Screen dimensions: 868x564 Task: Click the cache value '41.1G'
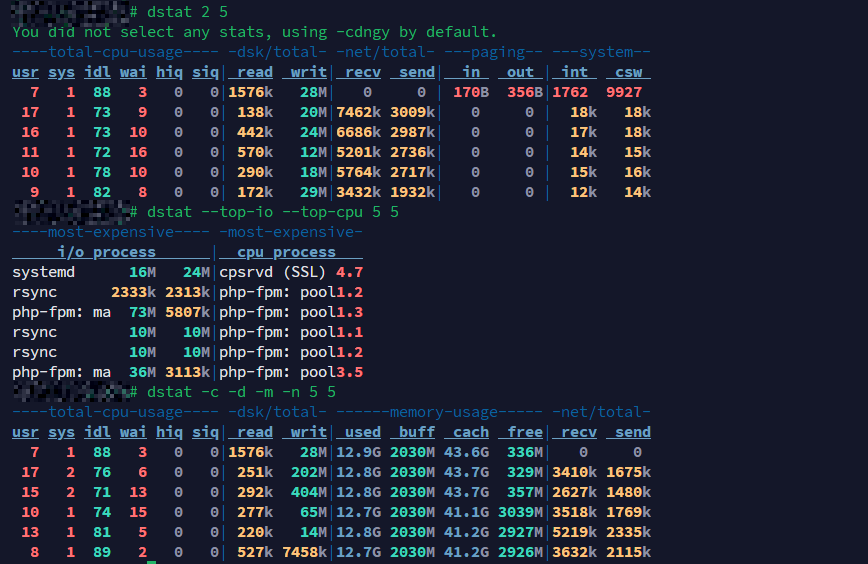(x=466, y=512)
